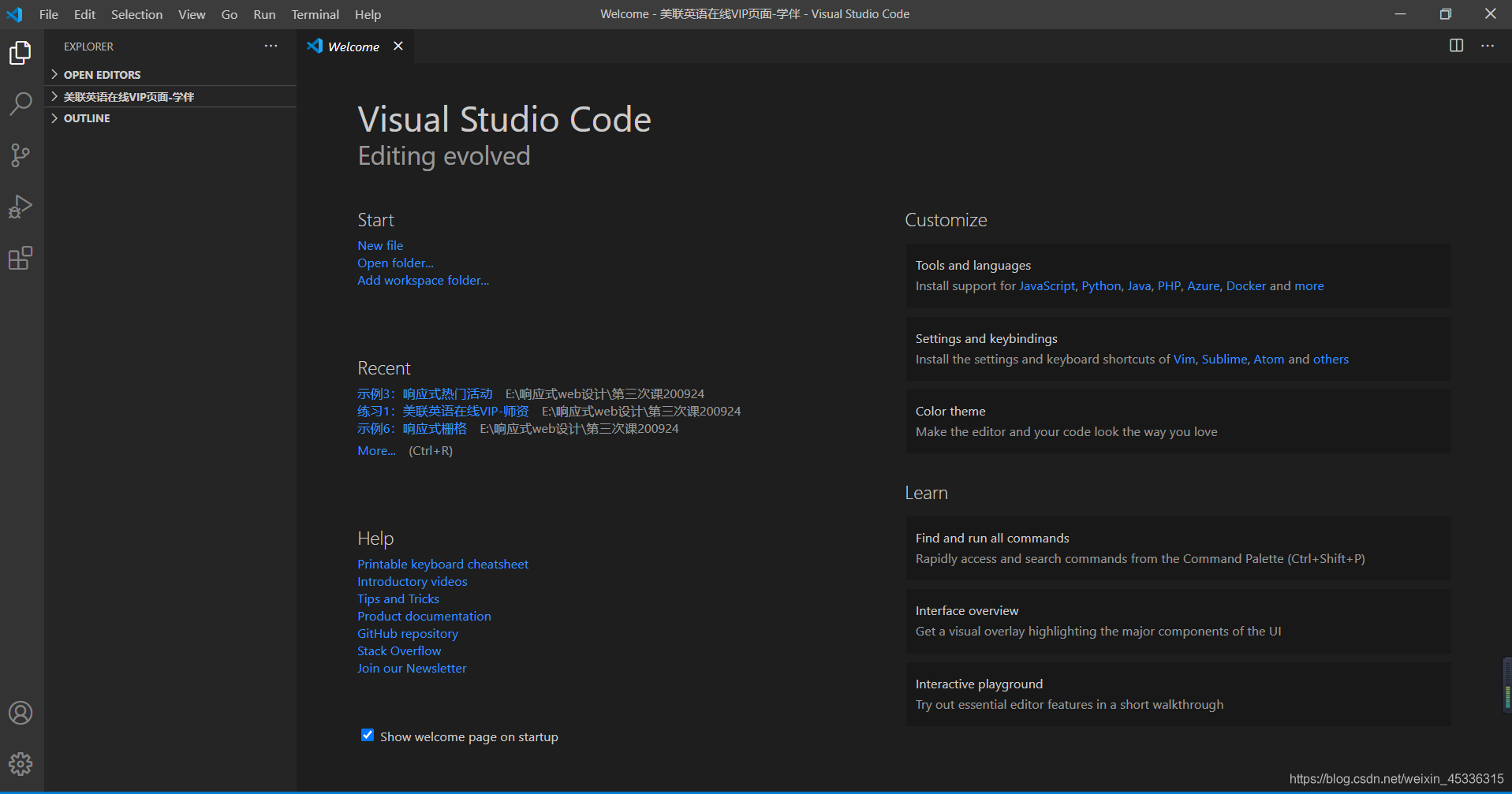Open the Edit menu

point(84,14)
